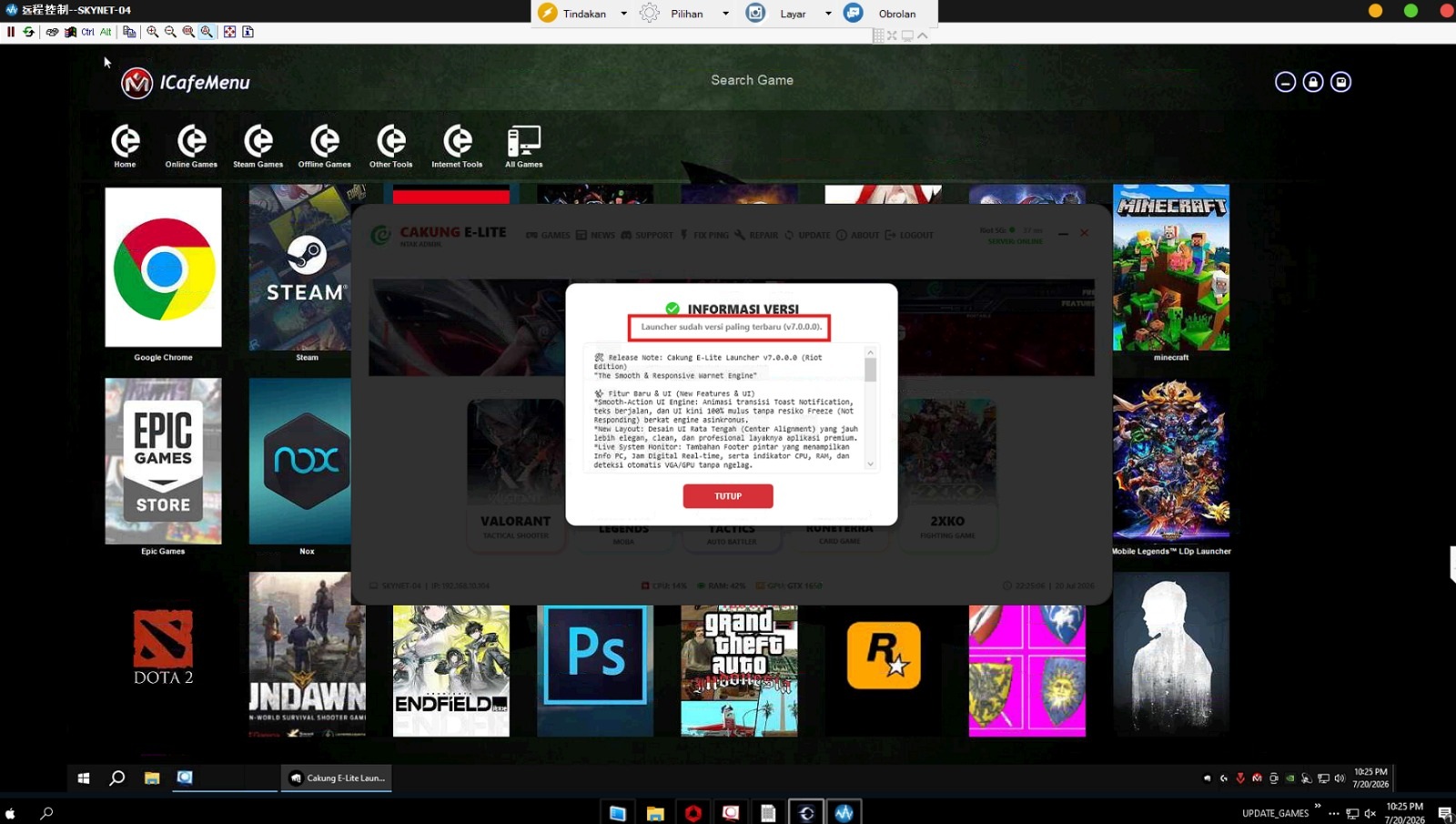Open GAMES tab in Cakung E-Lite launcher
The width and height of the screenshot is (1456, 824).
(x=548, y=235)
